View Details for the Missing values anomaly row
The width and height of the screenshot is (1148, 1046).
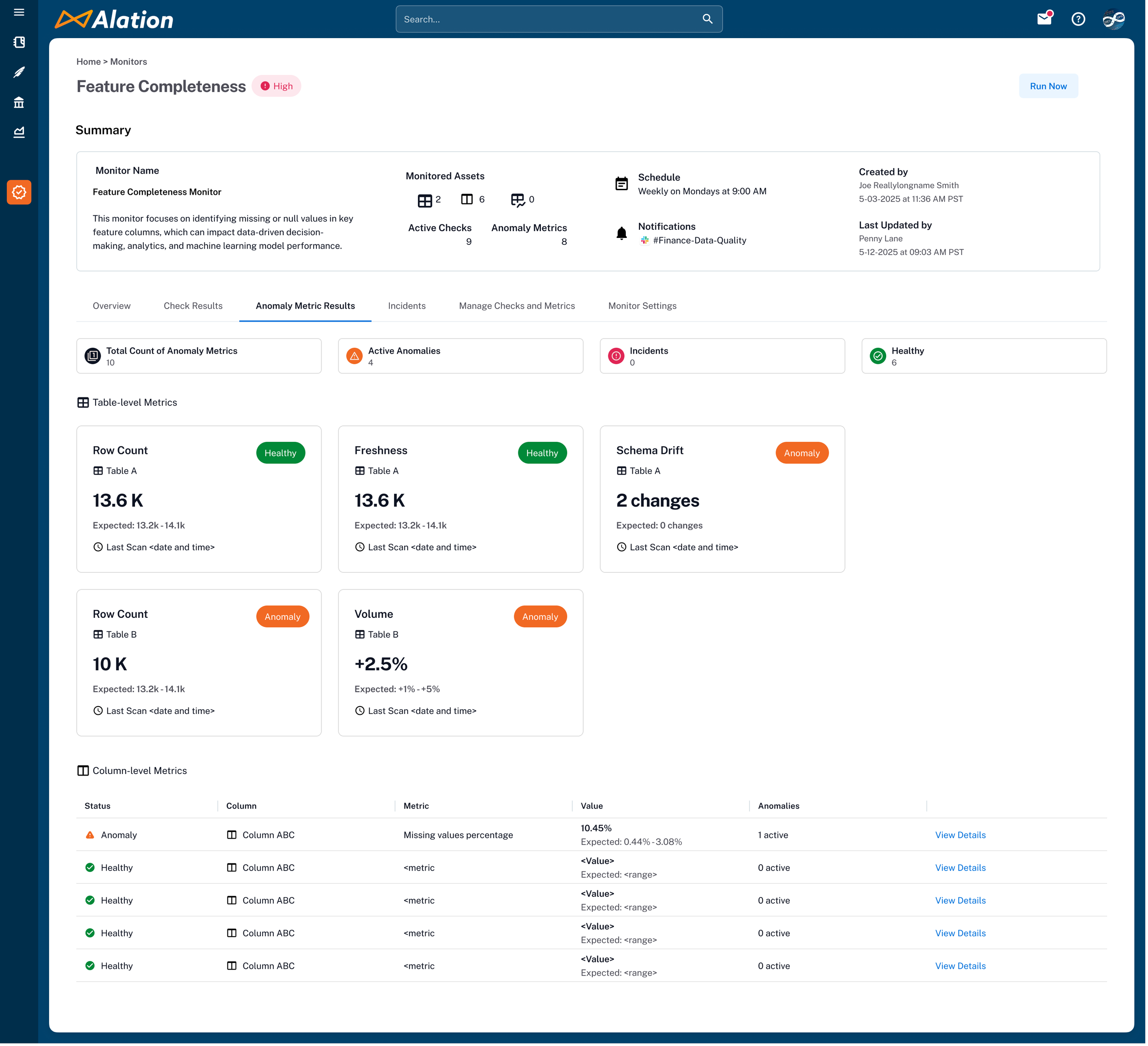point(960,835)
